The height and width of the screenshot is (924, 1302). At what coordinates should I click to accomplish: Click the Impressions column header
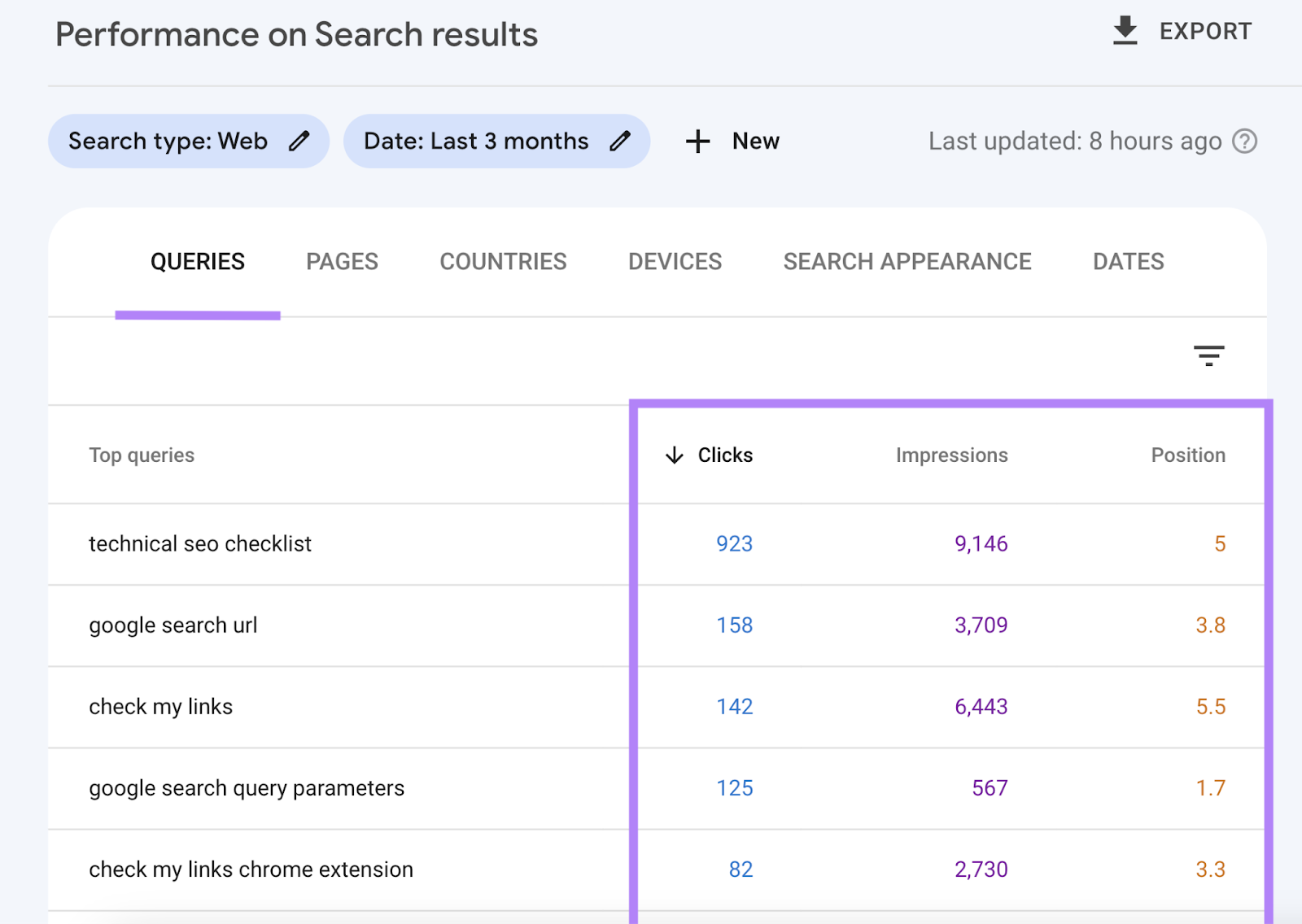(950, 455)
